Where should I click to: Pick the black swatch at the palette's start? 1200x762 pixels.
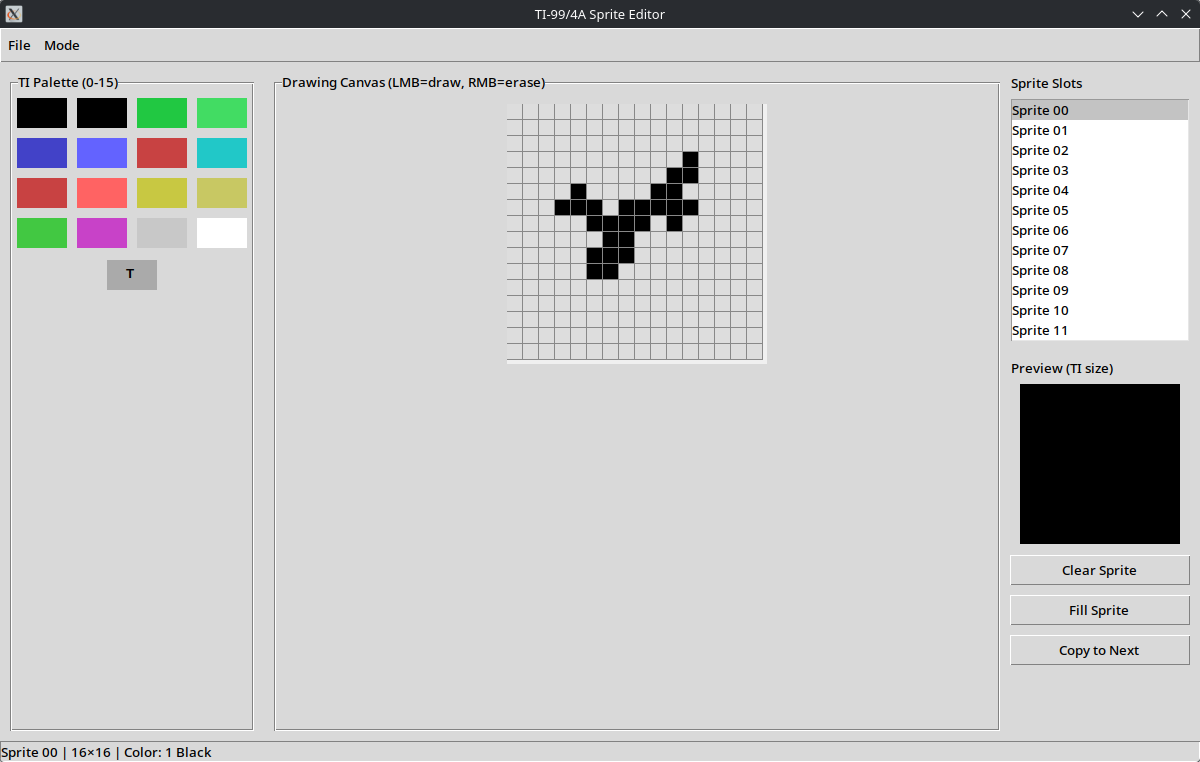click(x=42, y=113)
